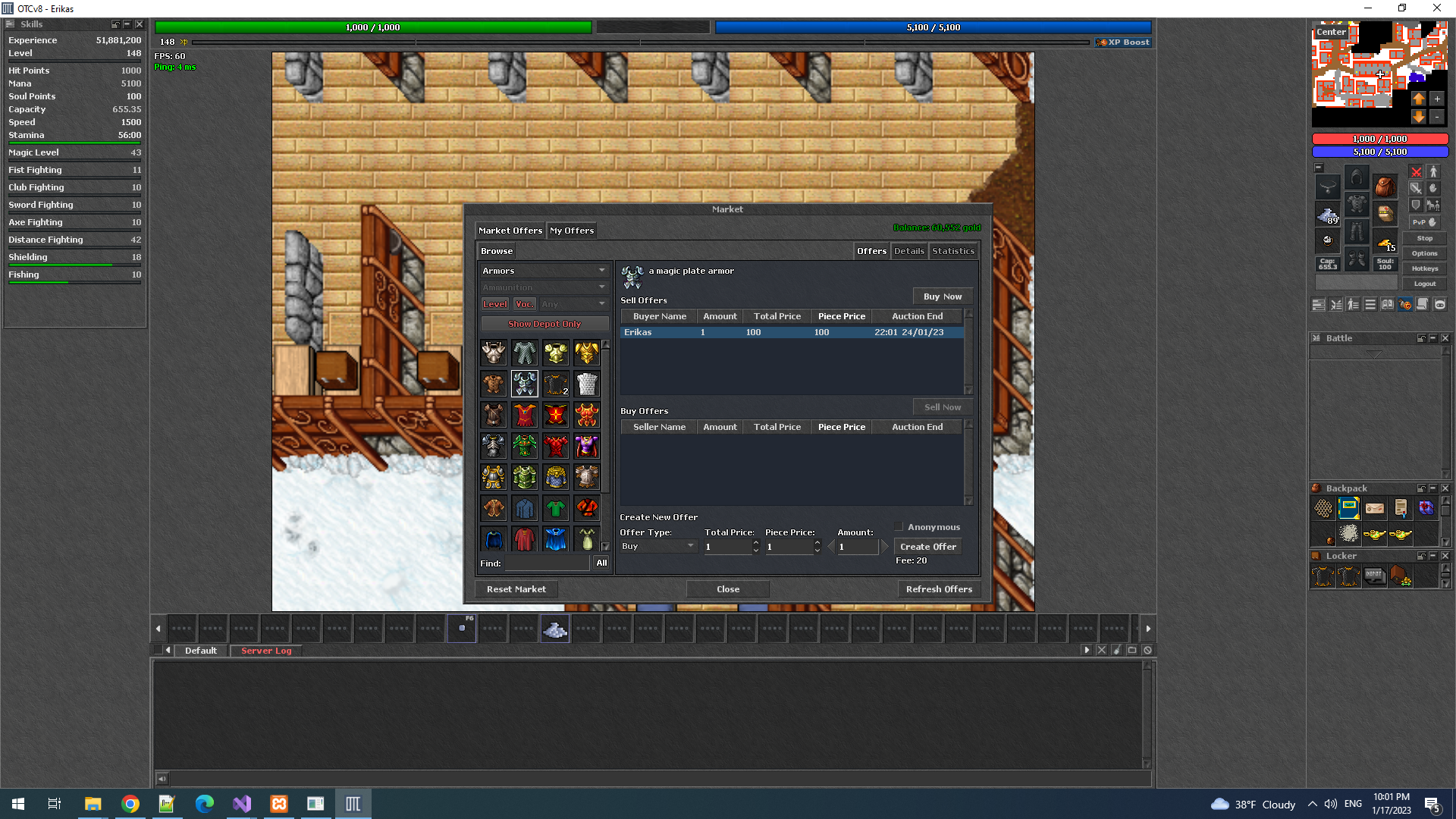Select the magic plate armor item icon
Viewport: 1456px width, 819px height.
(x=525, y=384)
